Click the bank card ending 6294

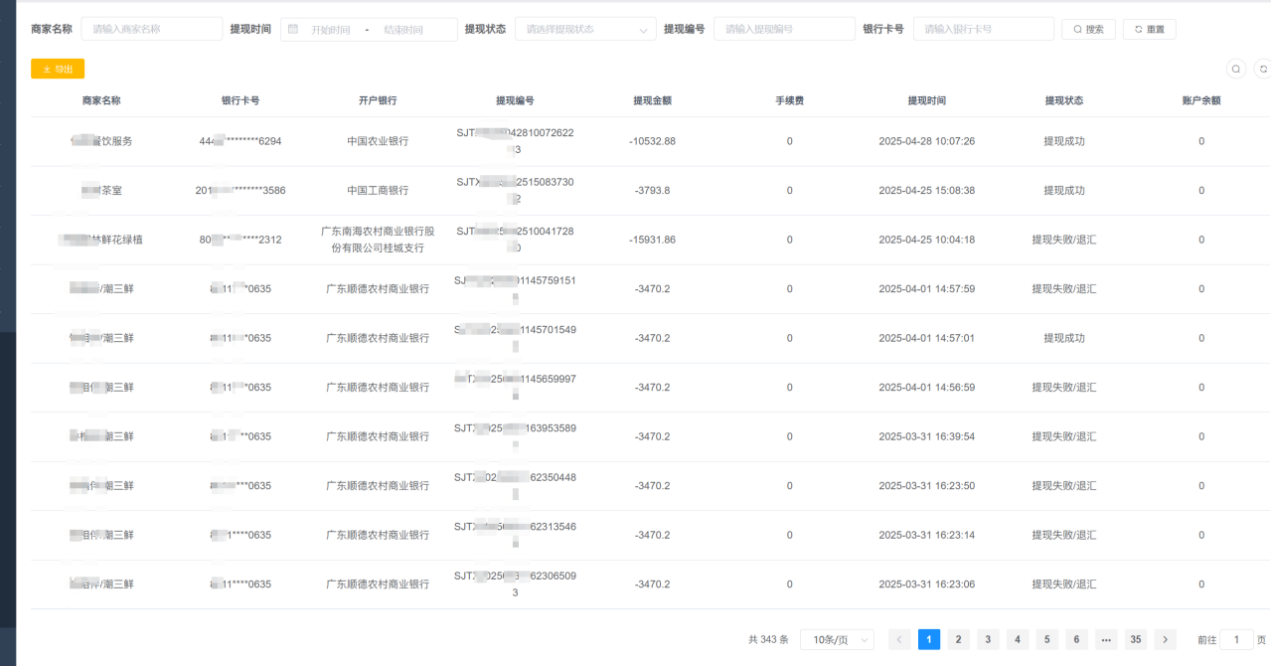point(241,141)
